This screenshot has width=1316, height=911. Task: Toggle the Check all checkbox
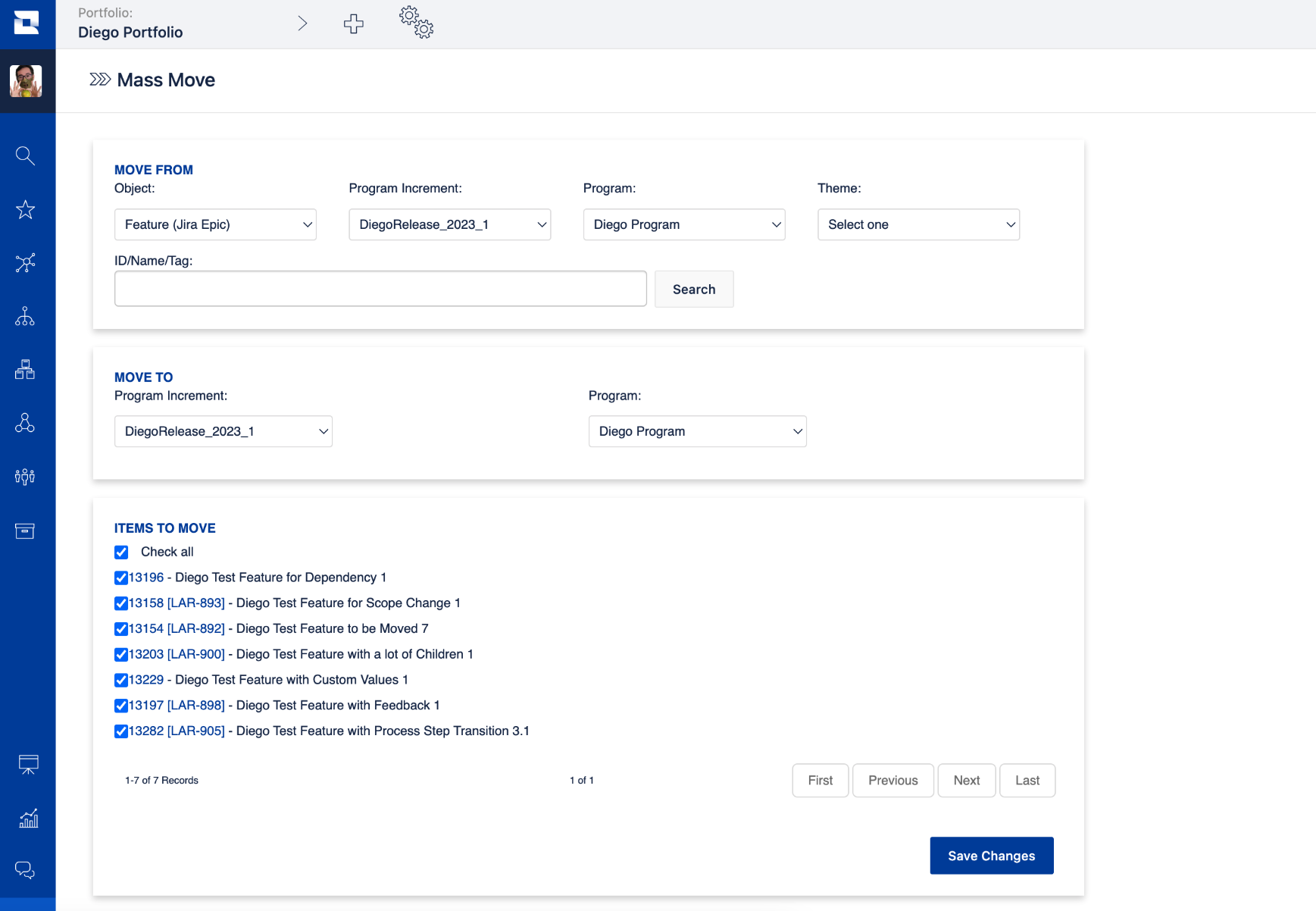tap(121, 552)
